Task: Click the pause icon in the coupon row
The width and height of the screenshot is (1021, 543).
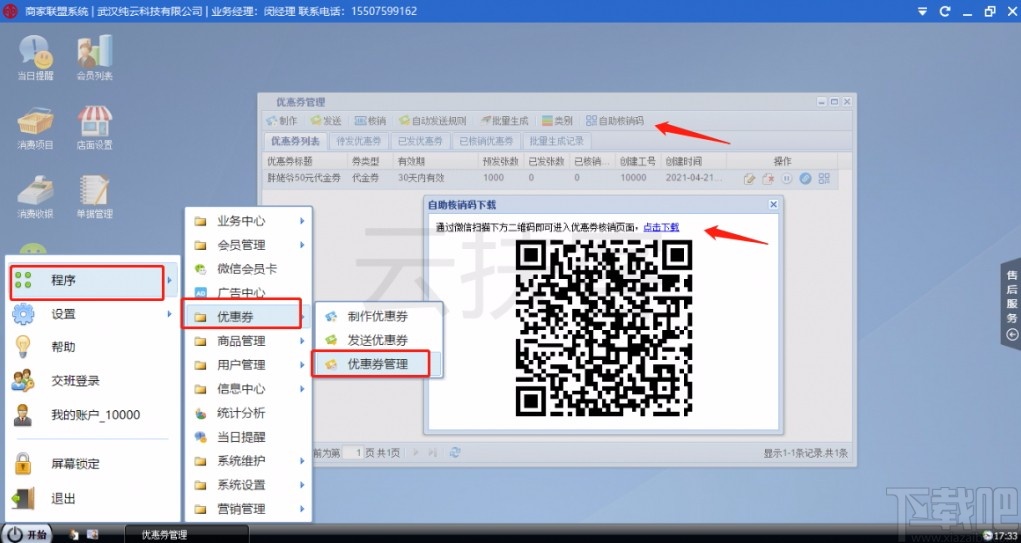Action: (x=787, y=178)
